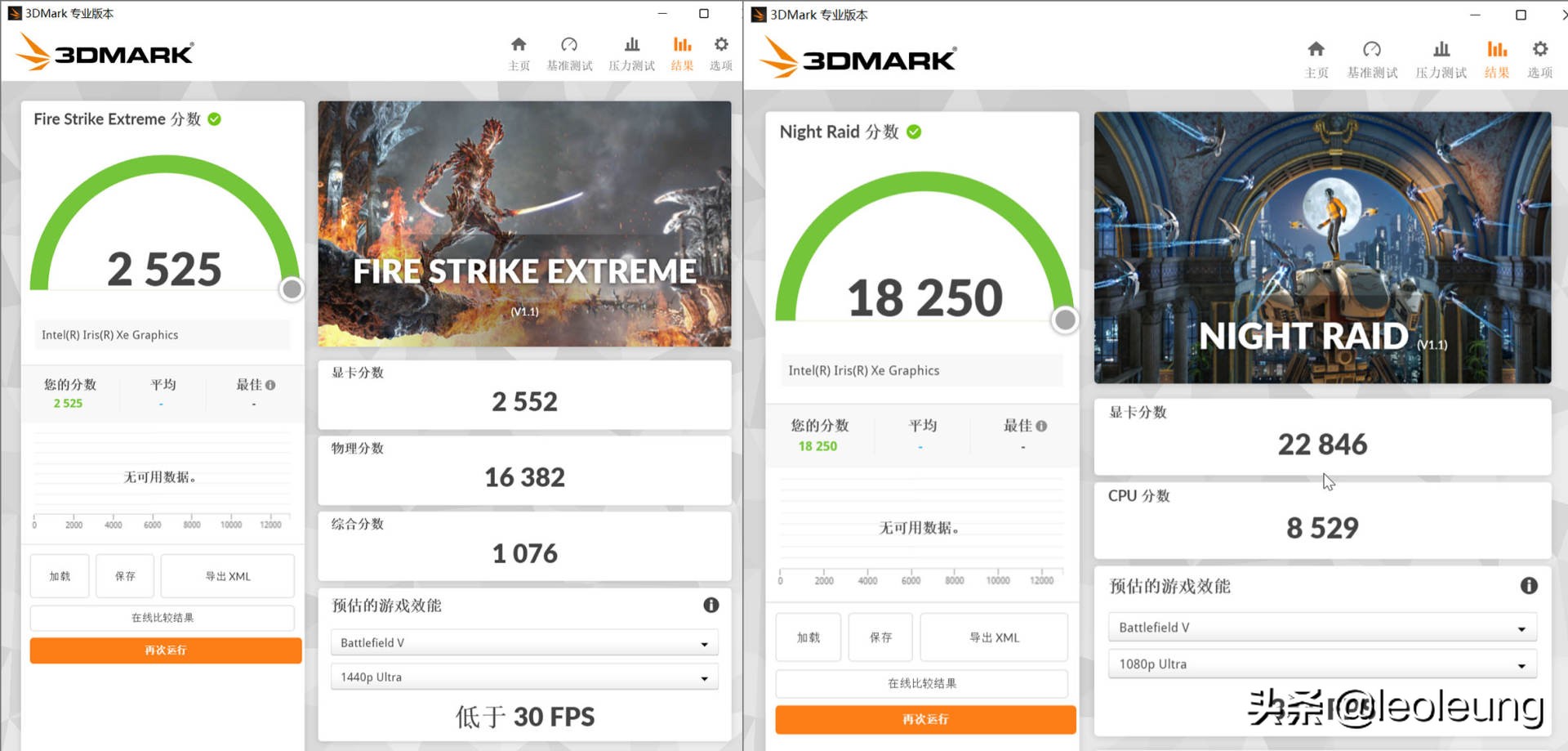Click the CPU score value 8 529

coord(1322,528)
